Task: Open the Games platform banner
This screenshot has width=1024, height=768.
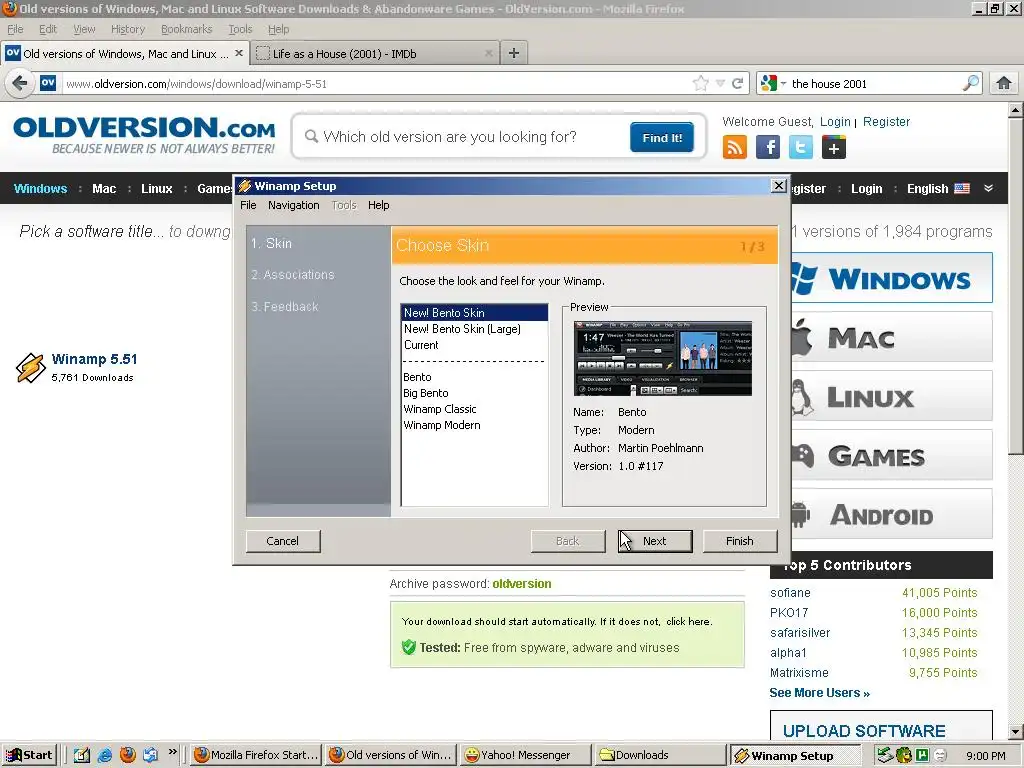Action: 891,455
